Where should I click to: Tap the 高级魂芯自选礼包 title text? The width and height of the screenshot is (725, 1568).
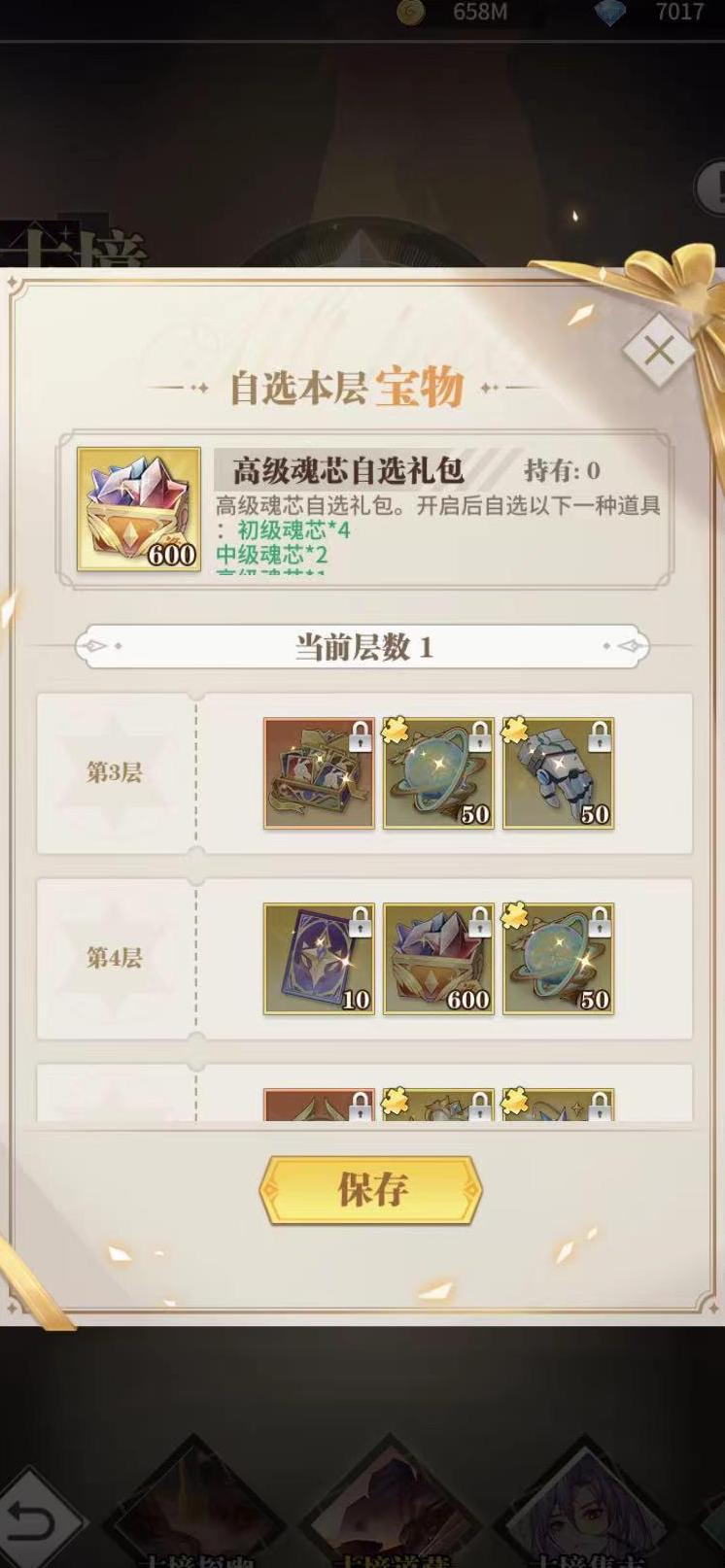[x=348, y=471]
